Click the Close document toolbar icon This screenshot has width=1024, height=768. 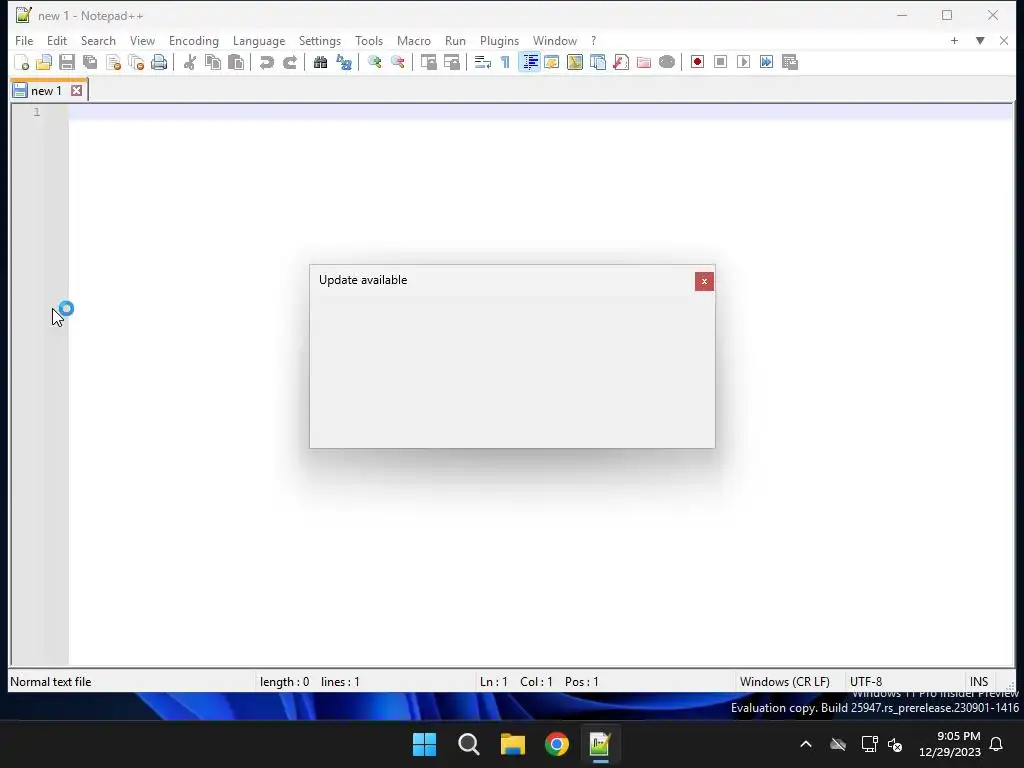[x=113, y=62]
